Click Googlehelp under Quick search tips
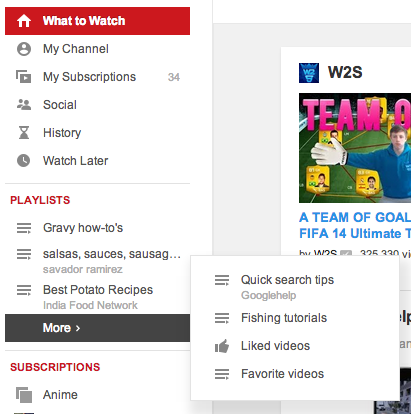Viewport: 411px width, 414px height. pos(269,295)
